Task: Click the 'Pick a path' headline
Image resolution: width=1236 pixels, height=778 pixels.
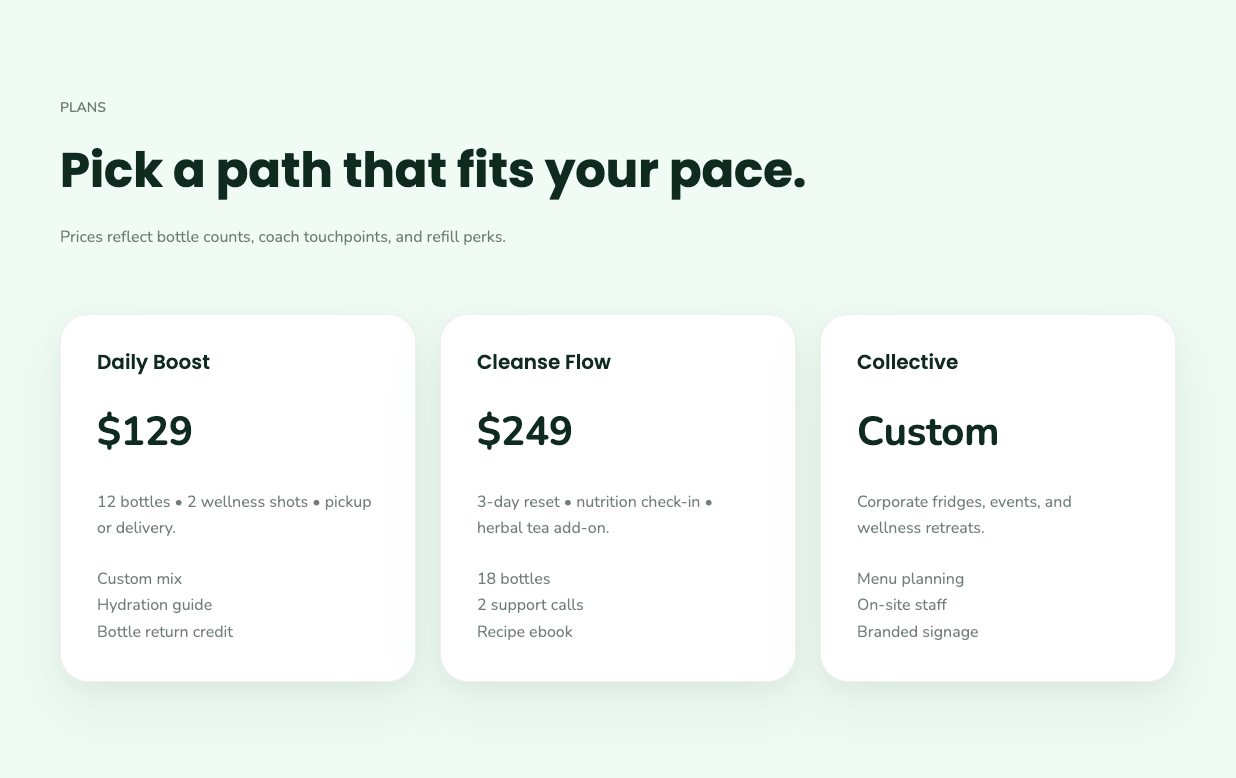Action: click(432, 170)
